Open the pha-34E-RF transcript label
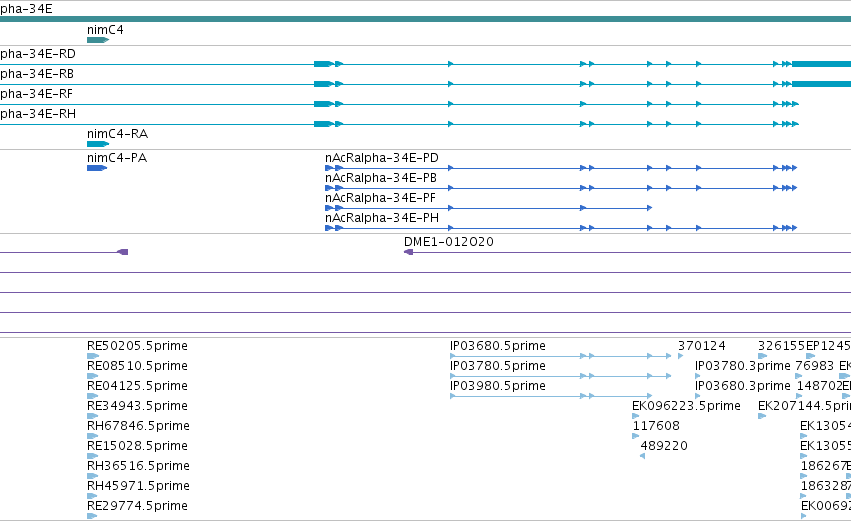The height and width of the screenshot is (521, 851). click(36, 94)
